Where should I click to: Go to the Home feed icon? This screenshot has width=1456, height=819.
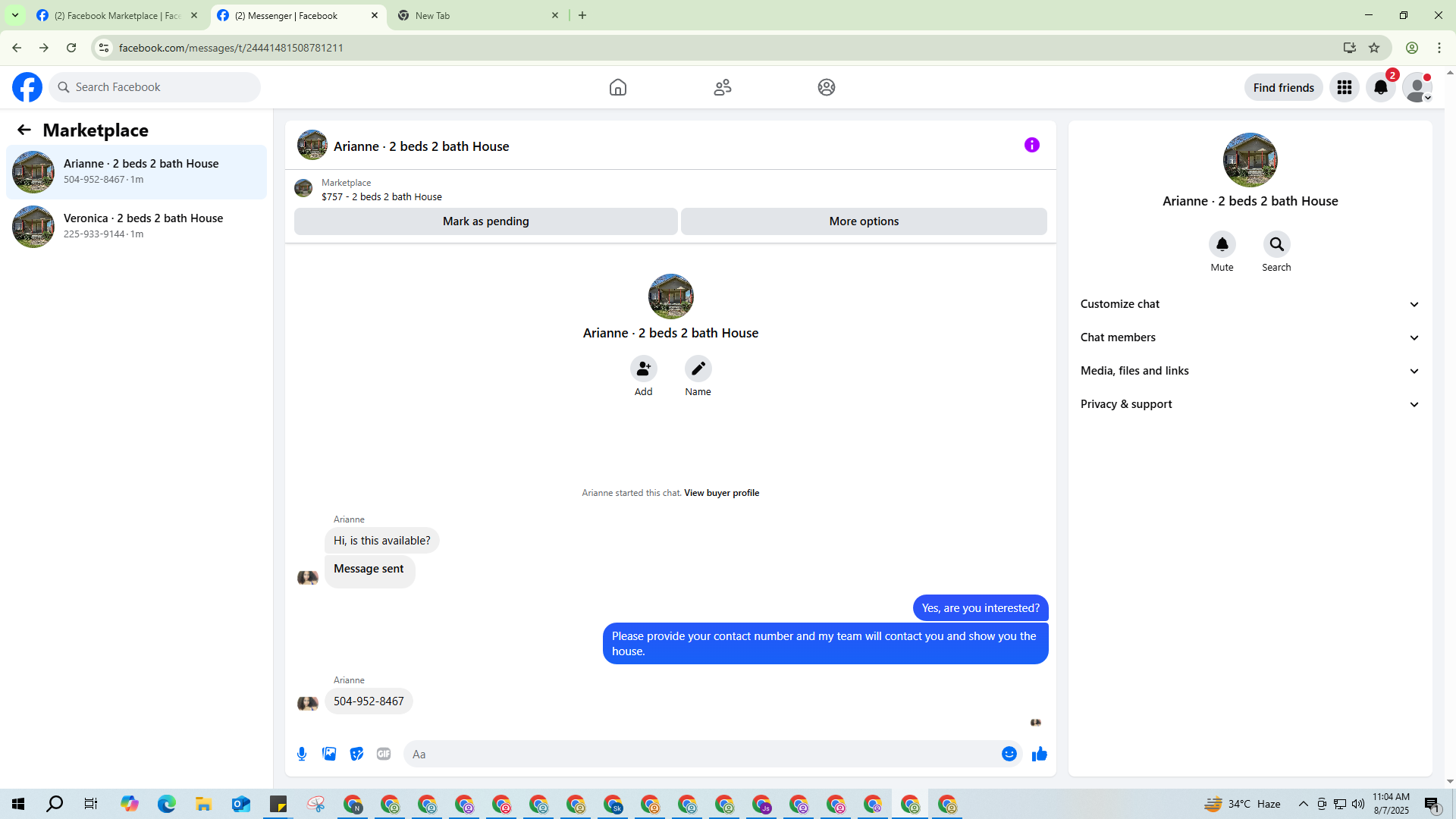click(618, 87)
